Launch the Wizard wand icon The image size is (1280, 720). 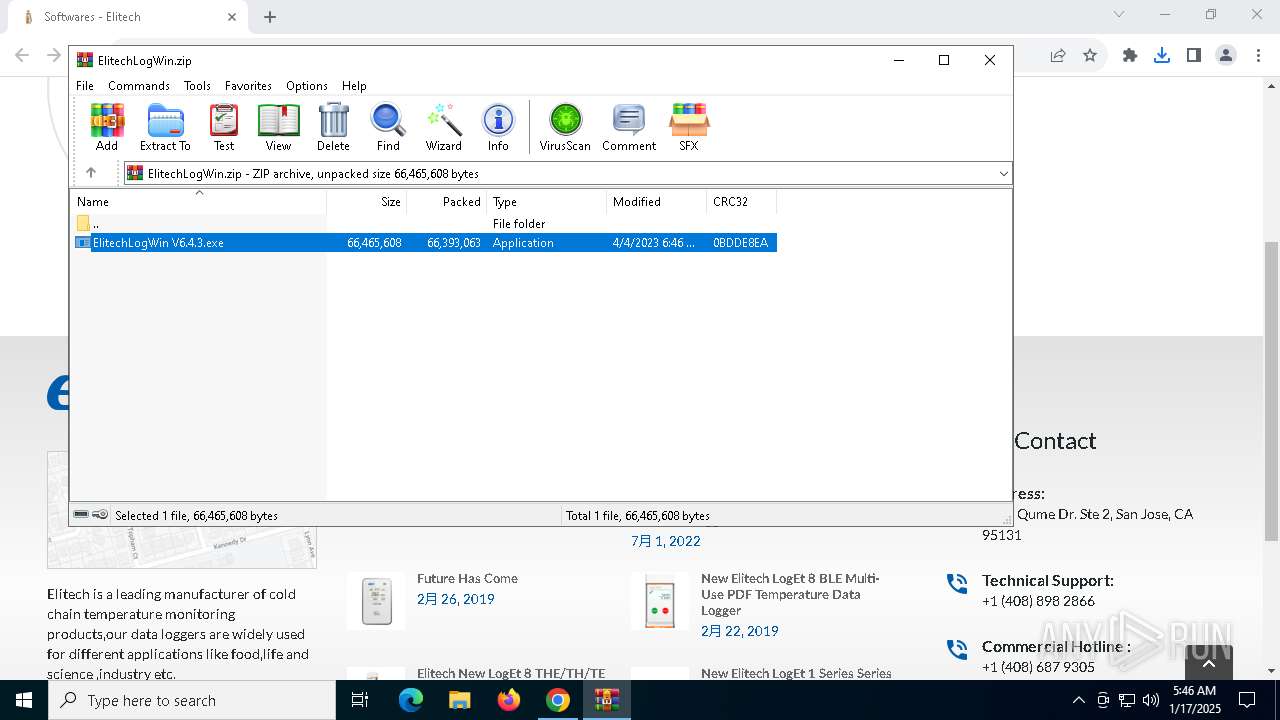(444, 127)
